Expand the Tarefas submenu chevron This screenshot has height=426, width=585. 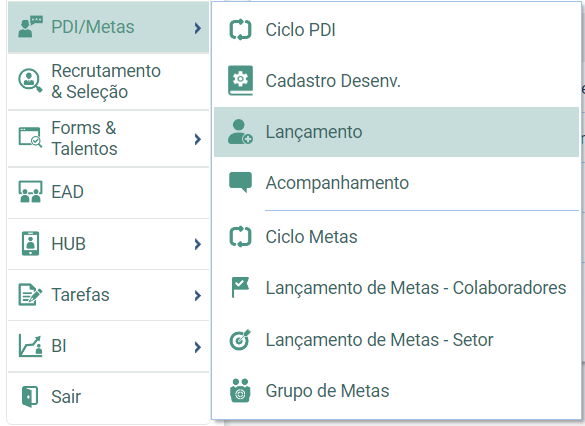point(198,295)
